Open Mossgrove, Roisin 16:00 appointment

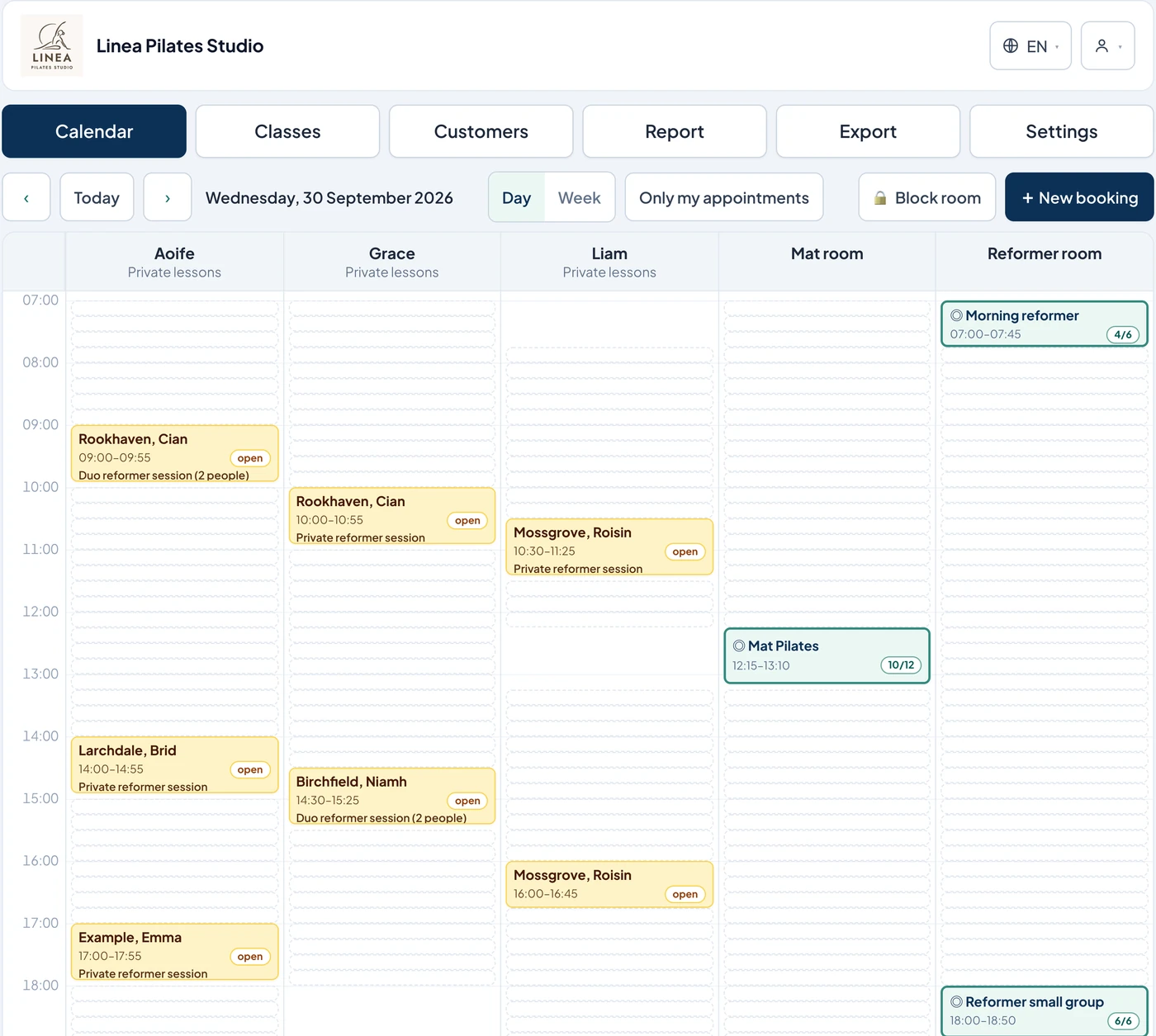pos(609,884)
